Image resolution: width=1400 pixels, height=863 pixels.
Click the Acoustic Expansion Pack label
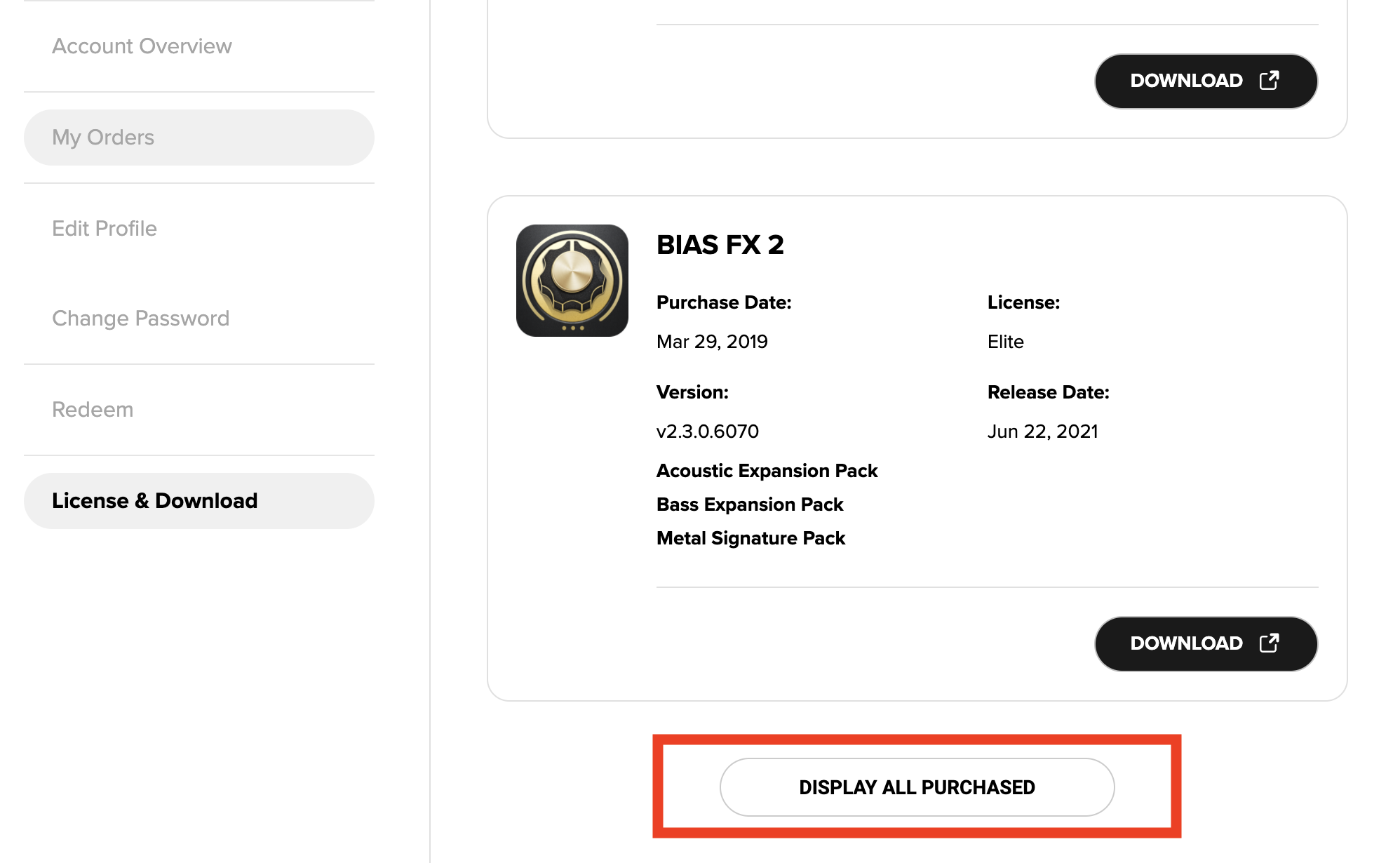tap(767, 471)
